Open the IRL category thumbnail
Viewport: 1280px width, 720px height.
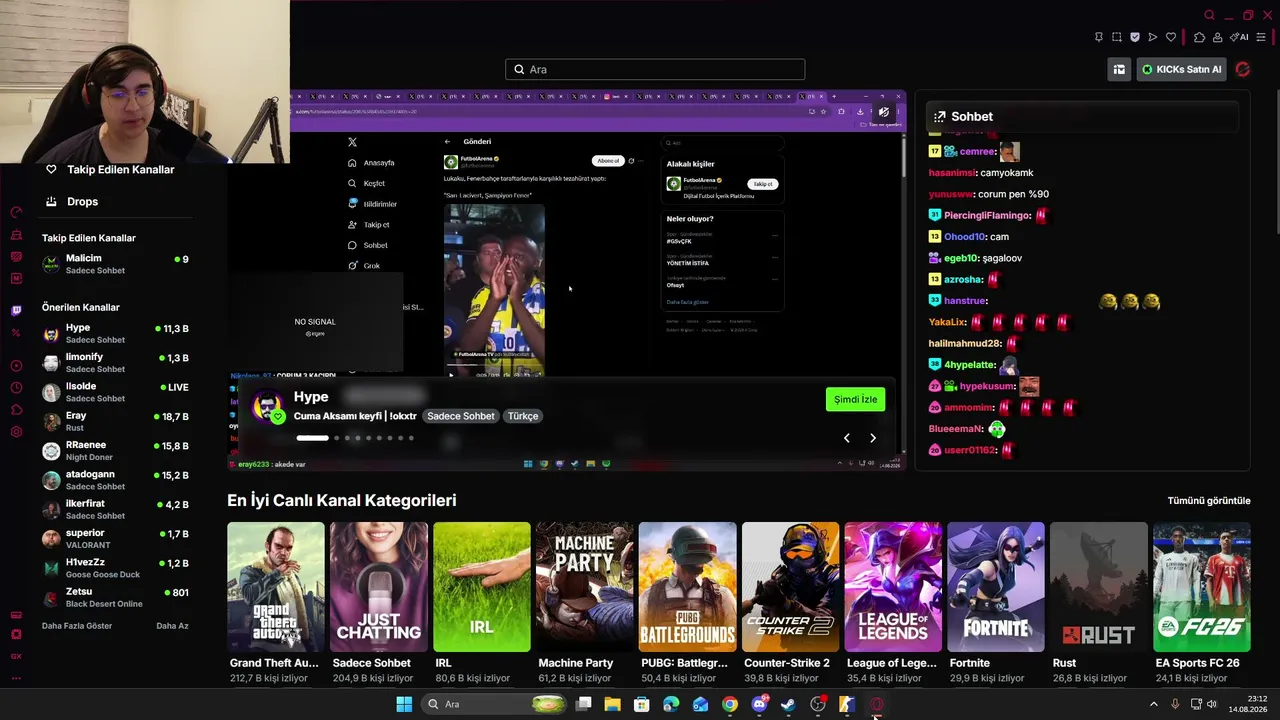[x=482, y=587]
